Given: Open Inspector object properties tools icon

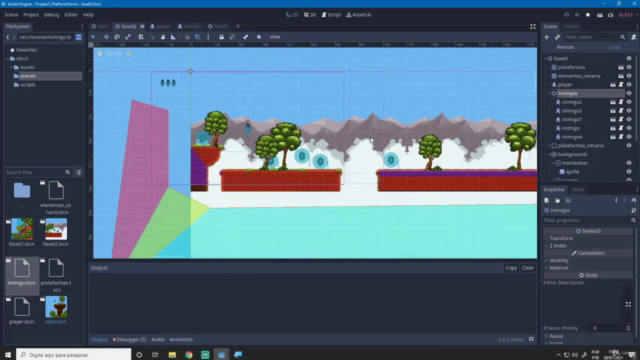Looking at the screenshot, I should tap(633, 210).
